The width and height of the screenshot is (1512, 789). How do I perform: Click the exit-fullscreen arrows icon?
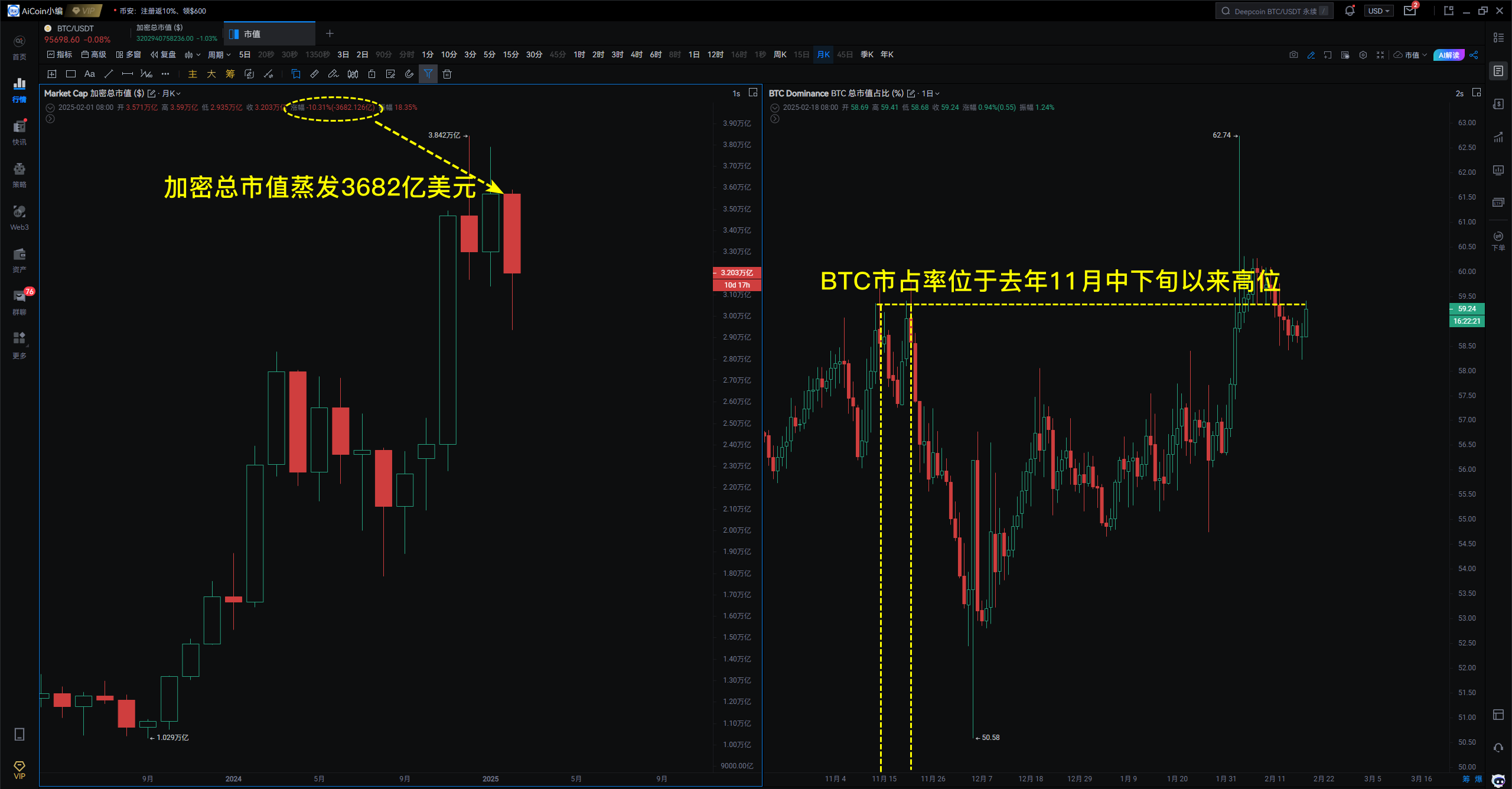pyautogui.click(x=1380, y=55)
